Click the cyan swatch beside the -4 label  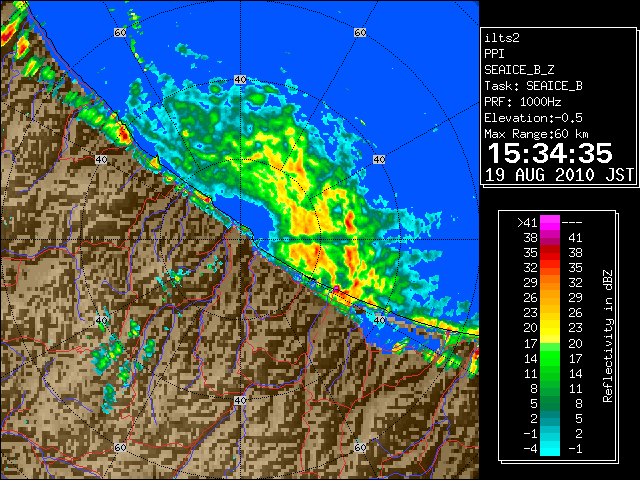[550, 449]
